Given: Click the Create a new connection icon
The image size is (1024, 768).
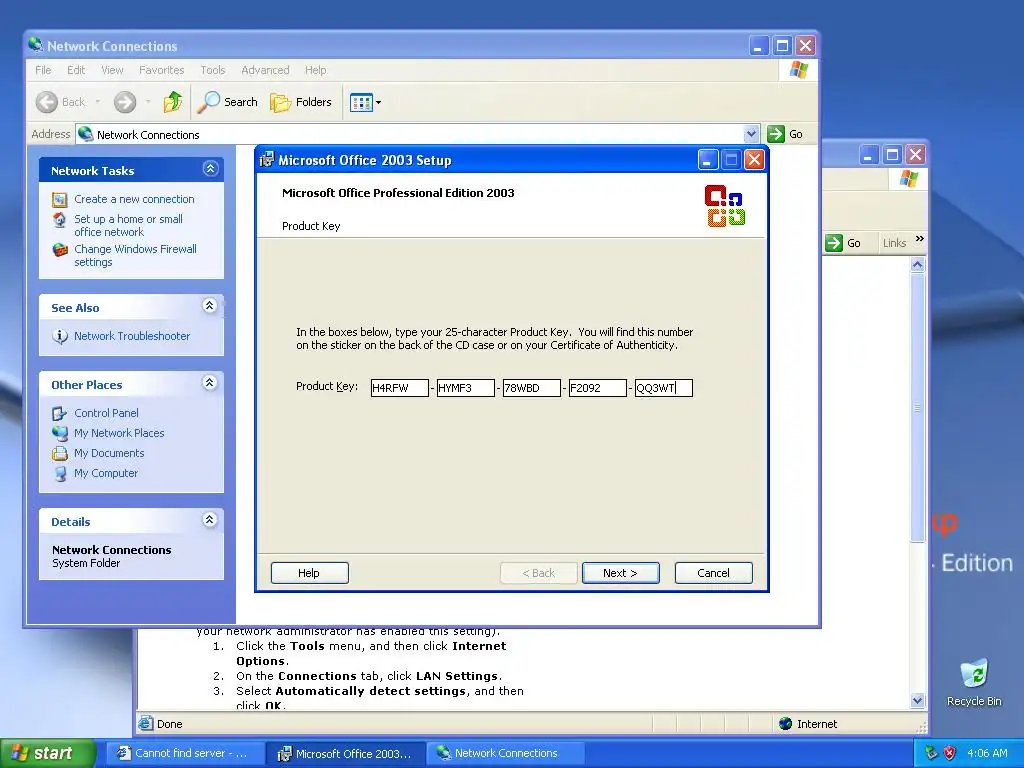Looking at the screenshot, I should coord(59,199).
